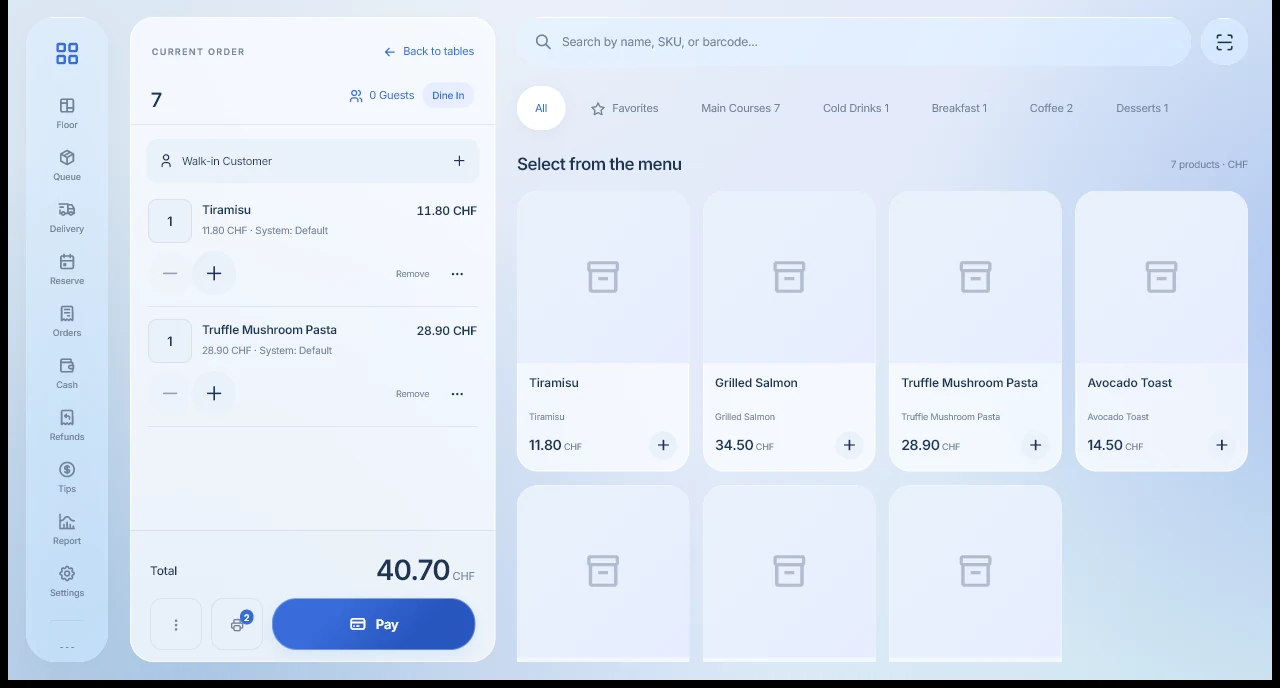Image resolution: width=1280 pixels, height=688 pixels.
Task: Switch to the Desserts tab
Action: [x=1142, y=108]
